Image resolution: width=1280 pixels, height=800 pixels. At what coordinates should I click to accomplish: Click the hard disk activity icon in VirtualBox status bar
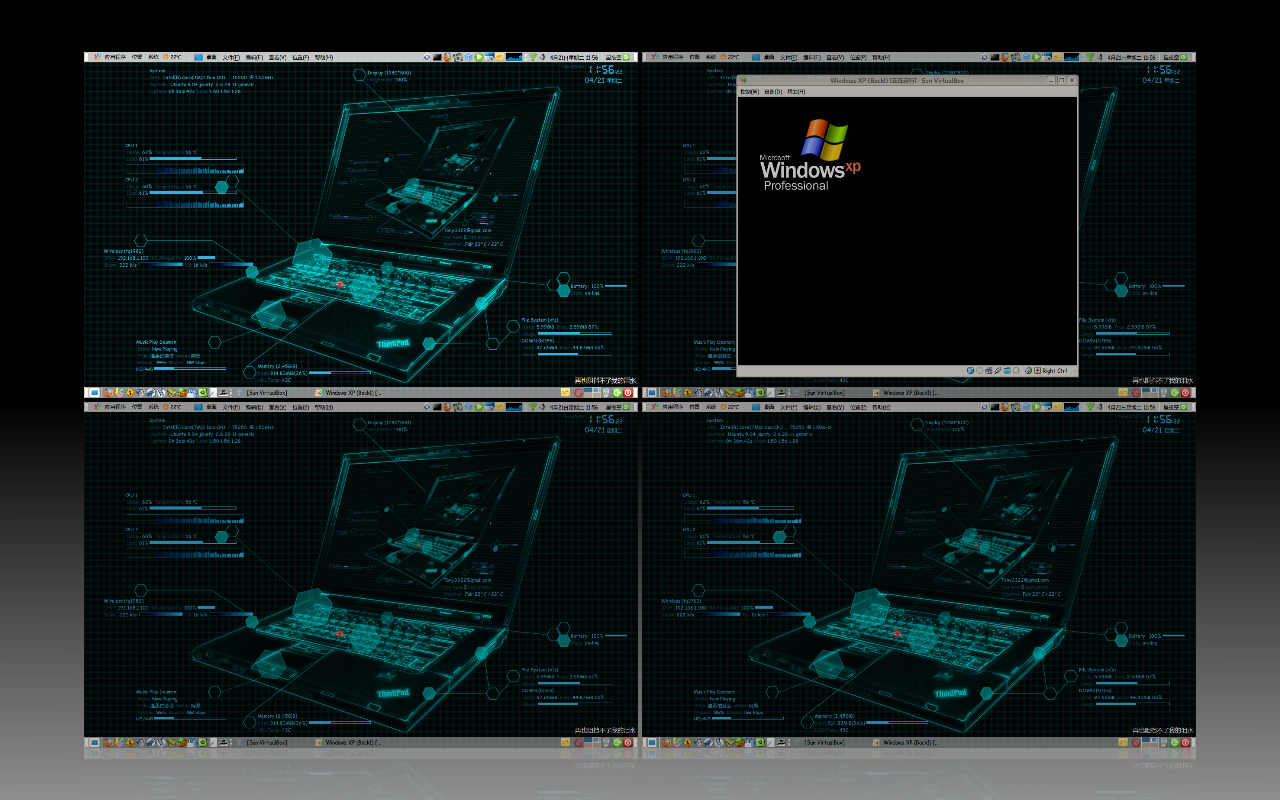coord(970,370)
